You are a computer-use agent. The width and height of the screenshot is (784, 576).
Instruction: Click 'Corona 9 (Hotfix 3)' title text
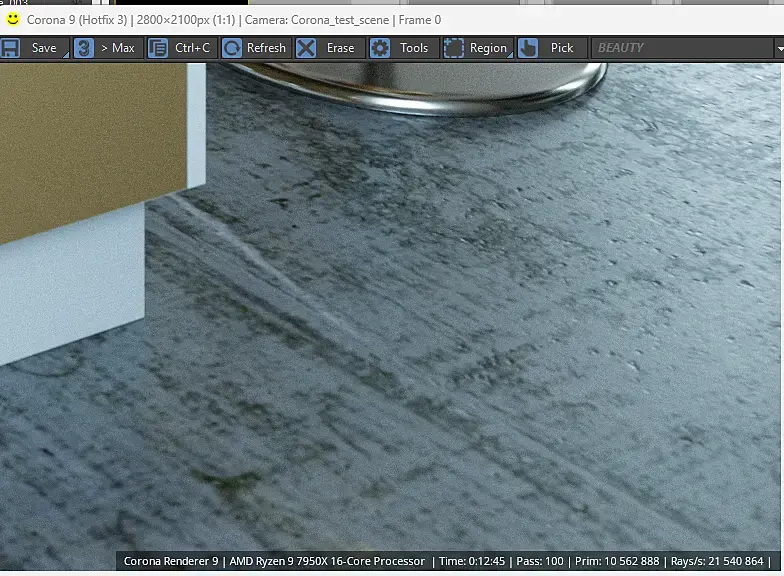77,20
